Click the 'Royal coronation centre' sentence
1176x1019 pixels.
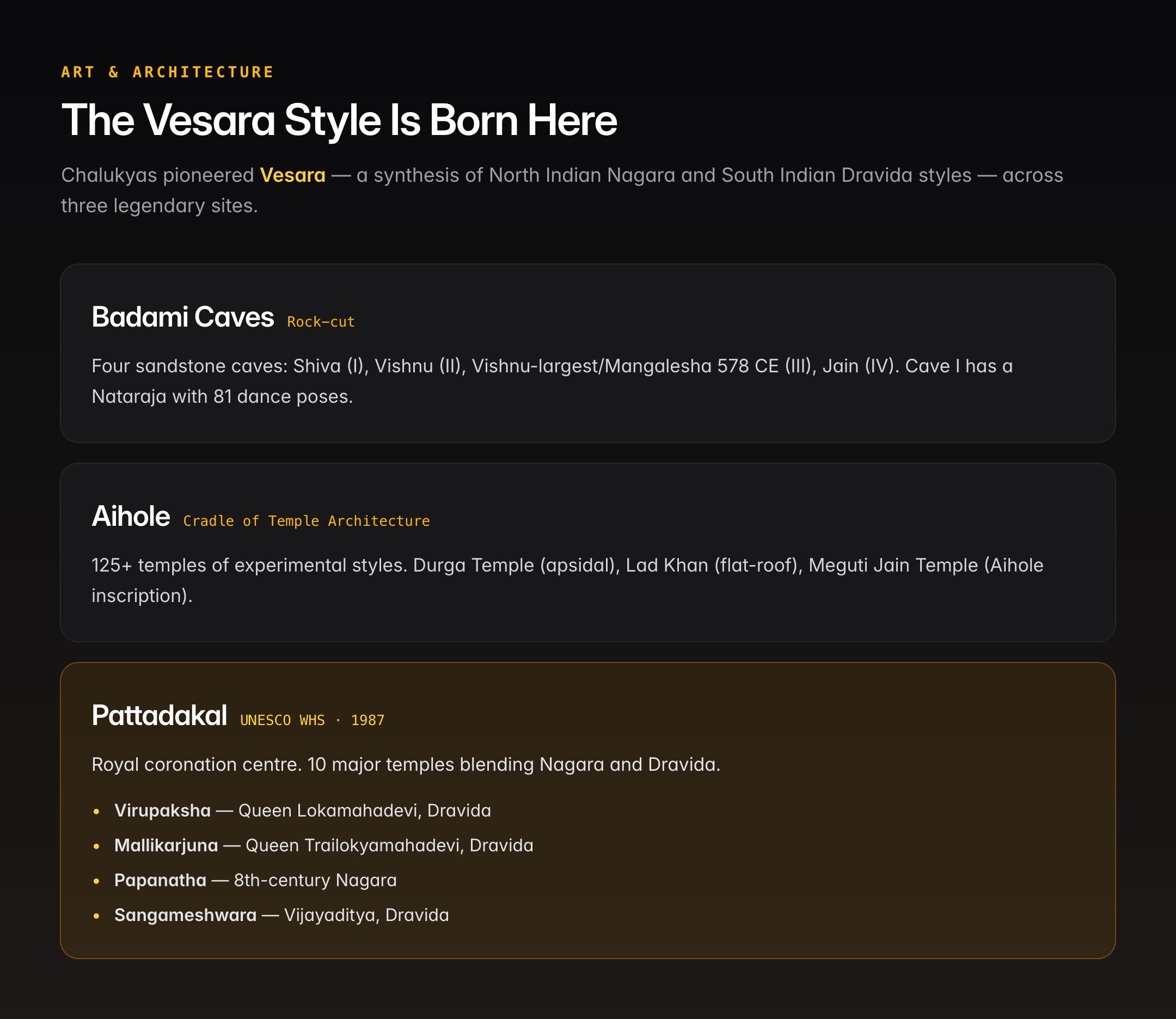(406, 764)
